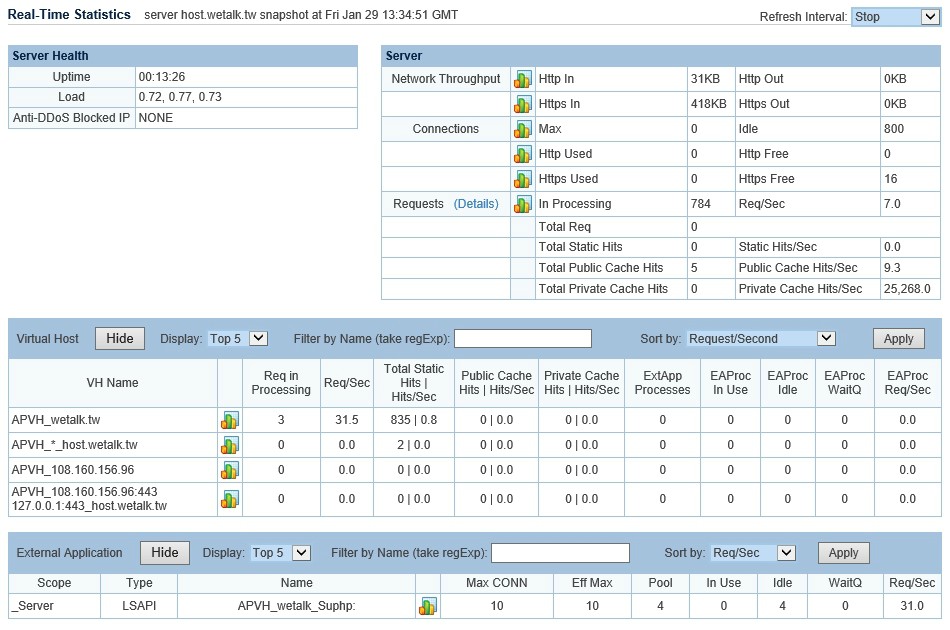Open the Refresh Interval dropdown
This screenshot has height=630, width=950.
coord(895,17)
